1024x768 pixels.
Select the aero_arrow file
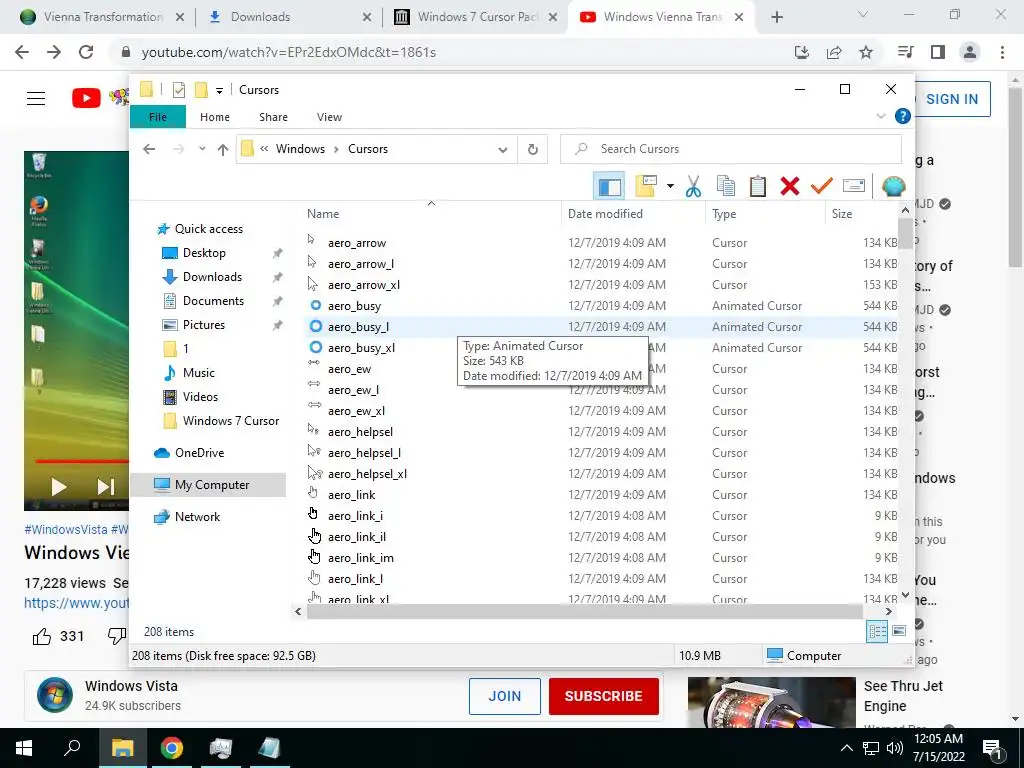357,243
